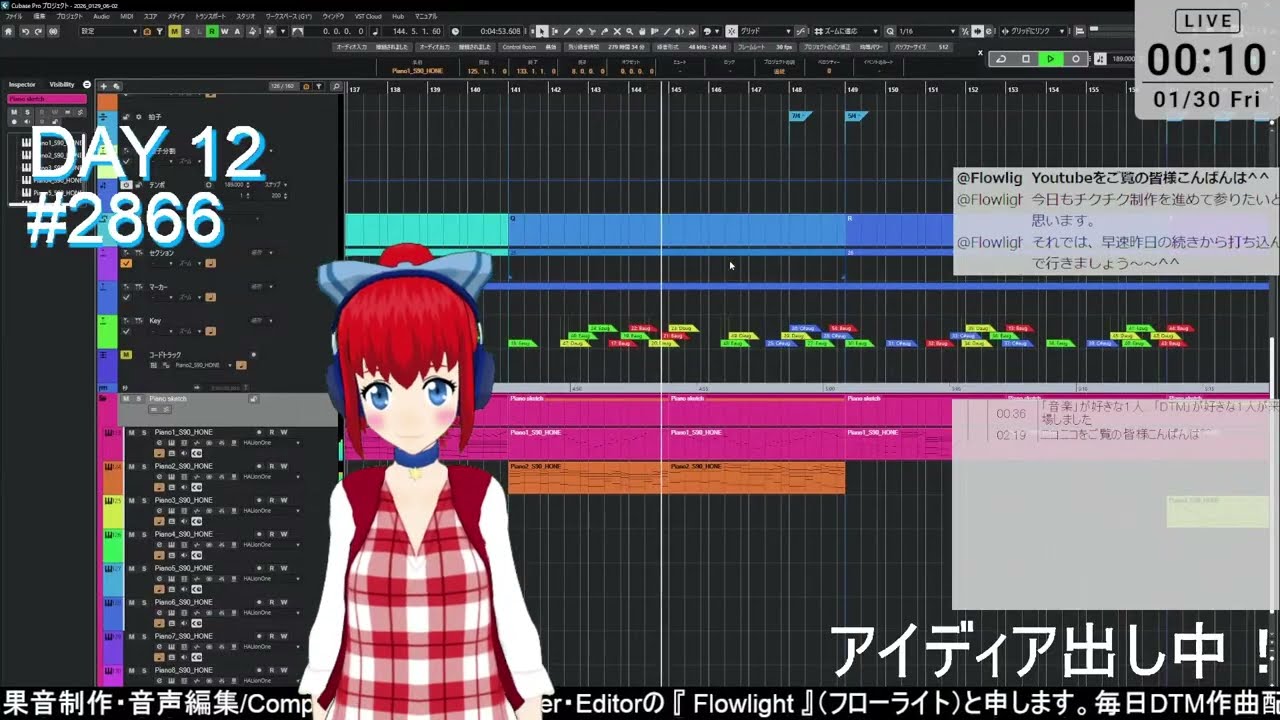
Task: Open the VST Cloud menu
Action: click(x=367, y=16)
